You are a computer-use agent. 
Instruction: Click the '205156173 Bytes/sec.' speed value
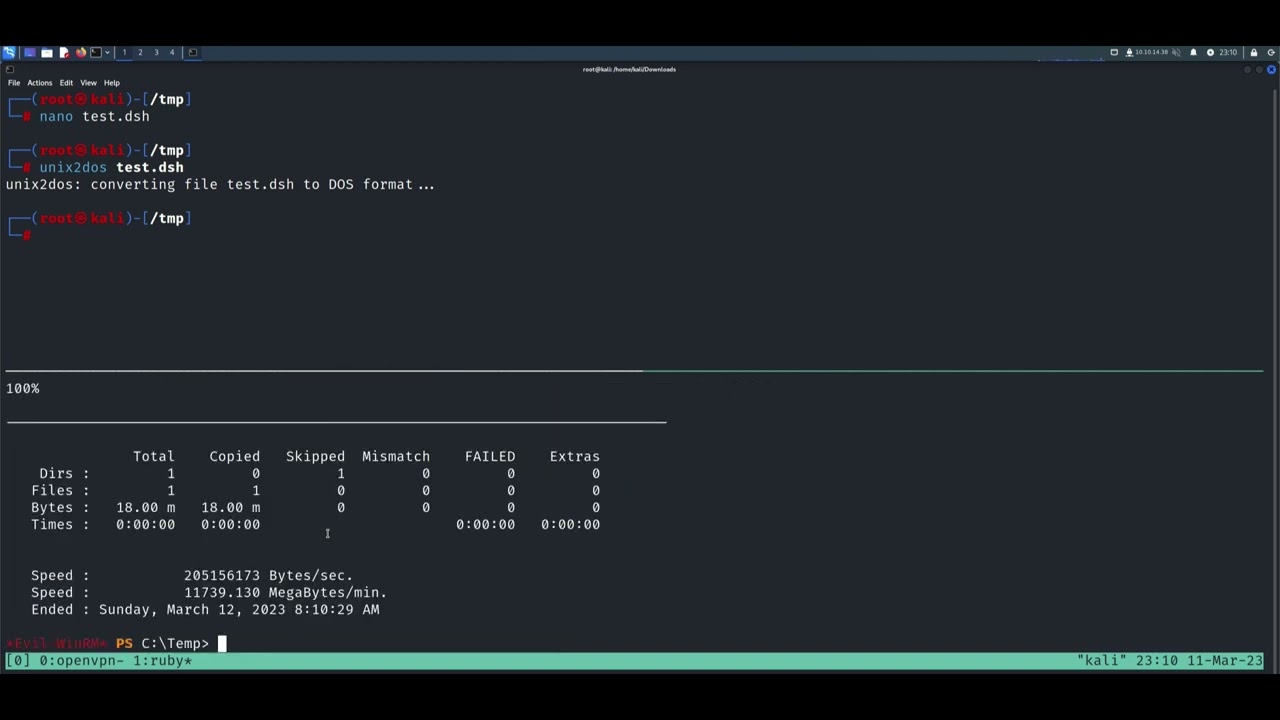(x=268, y=575)
